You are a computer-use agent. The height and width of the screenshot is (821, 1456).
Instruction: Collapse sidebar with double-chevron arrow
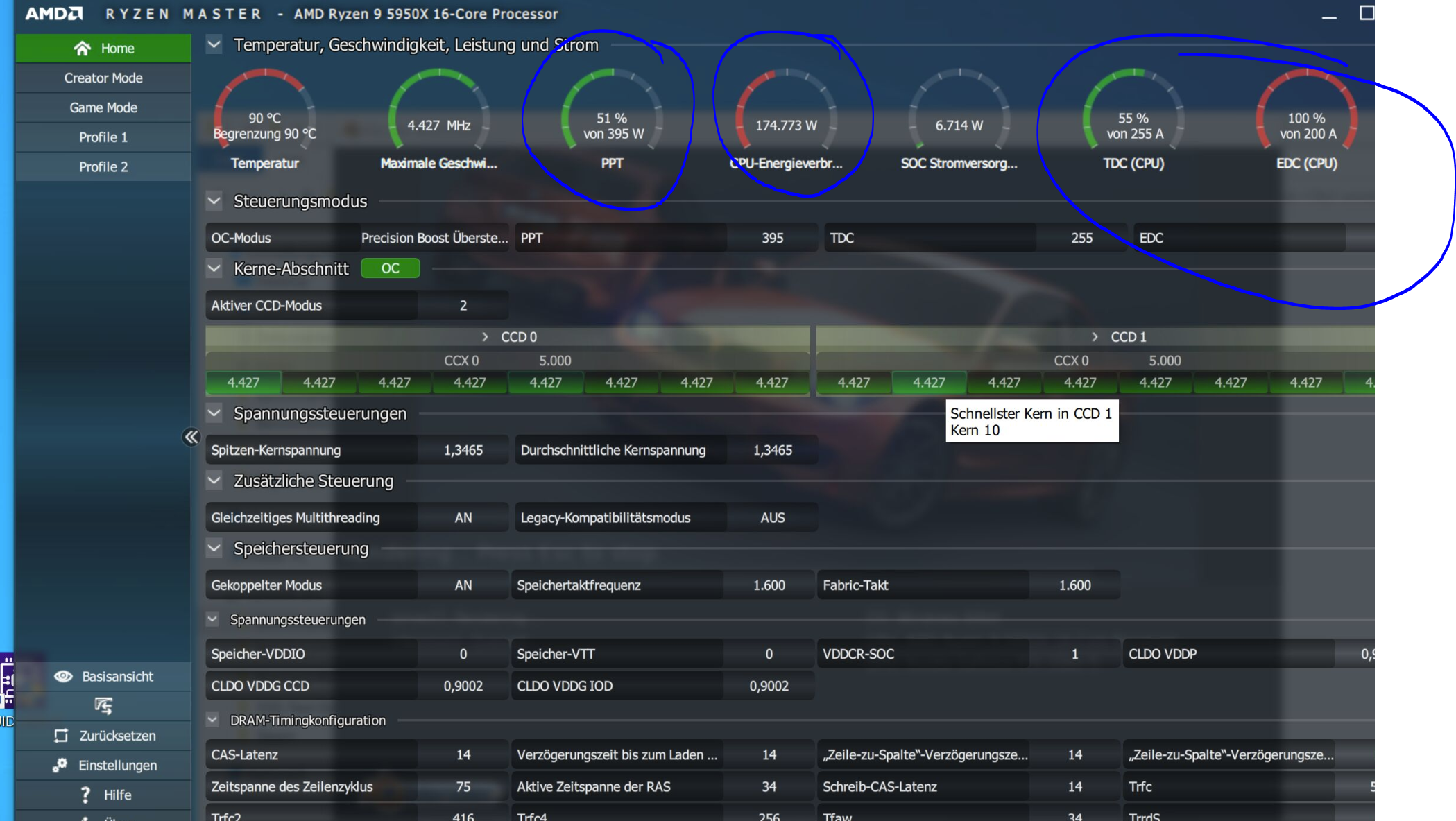191,437
